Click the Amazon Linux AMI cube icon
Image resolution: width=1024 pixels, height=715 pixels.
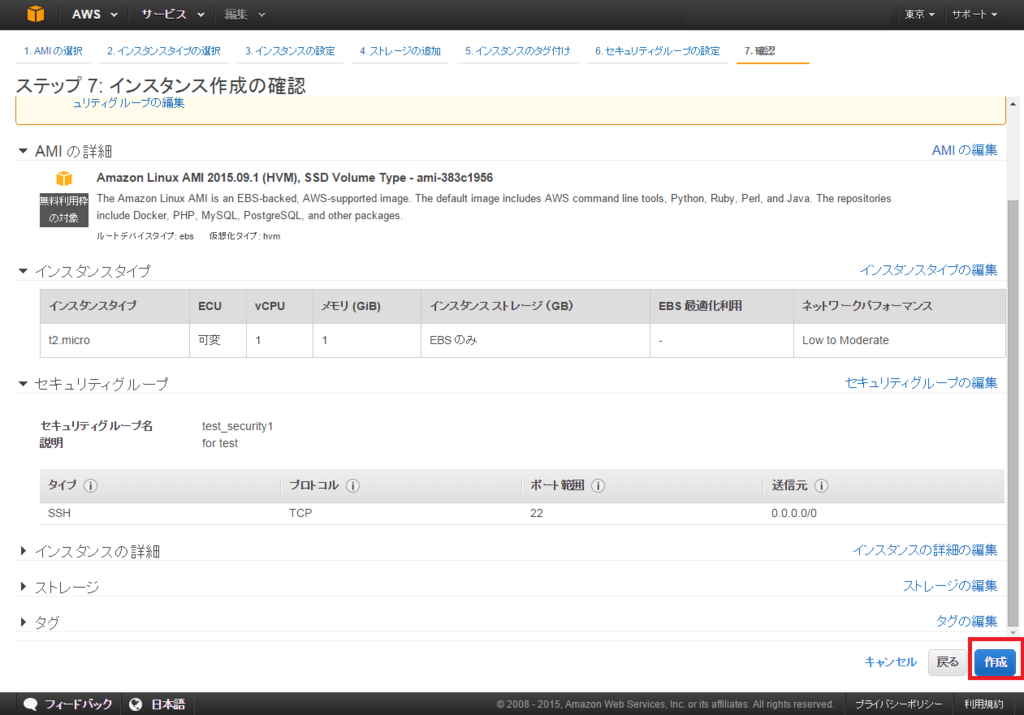tap(64, 178)
